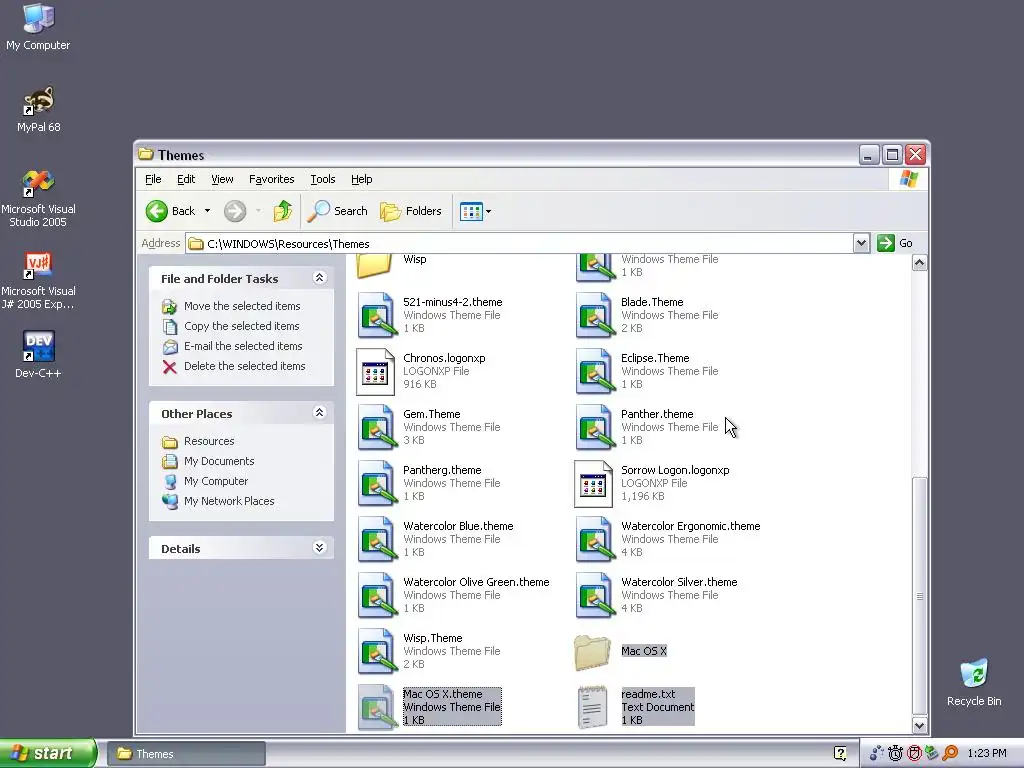This screenshot has width=1024, height=768.
Task: Select the Wisp folder icon
Action: click(374, 265)
